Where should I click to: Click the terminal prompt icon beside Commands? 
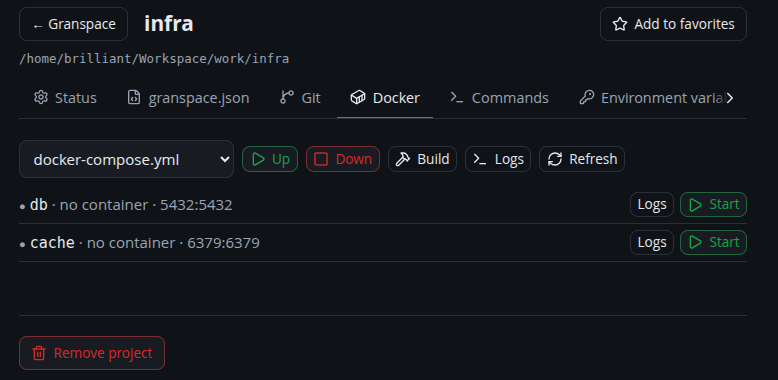click(x=456, y=97)
